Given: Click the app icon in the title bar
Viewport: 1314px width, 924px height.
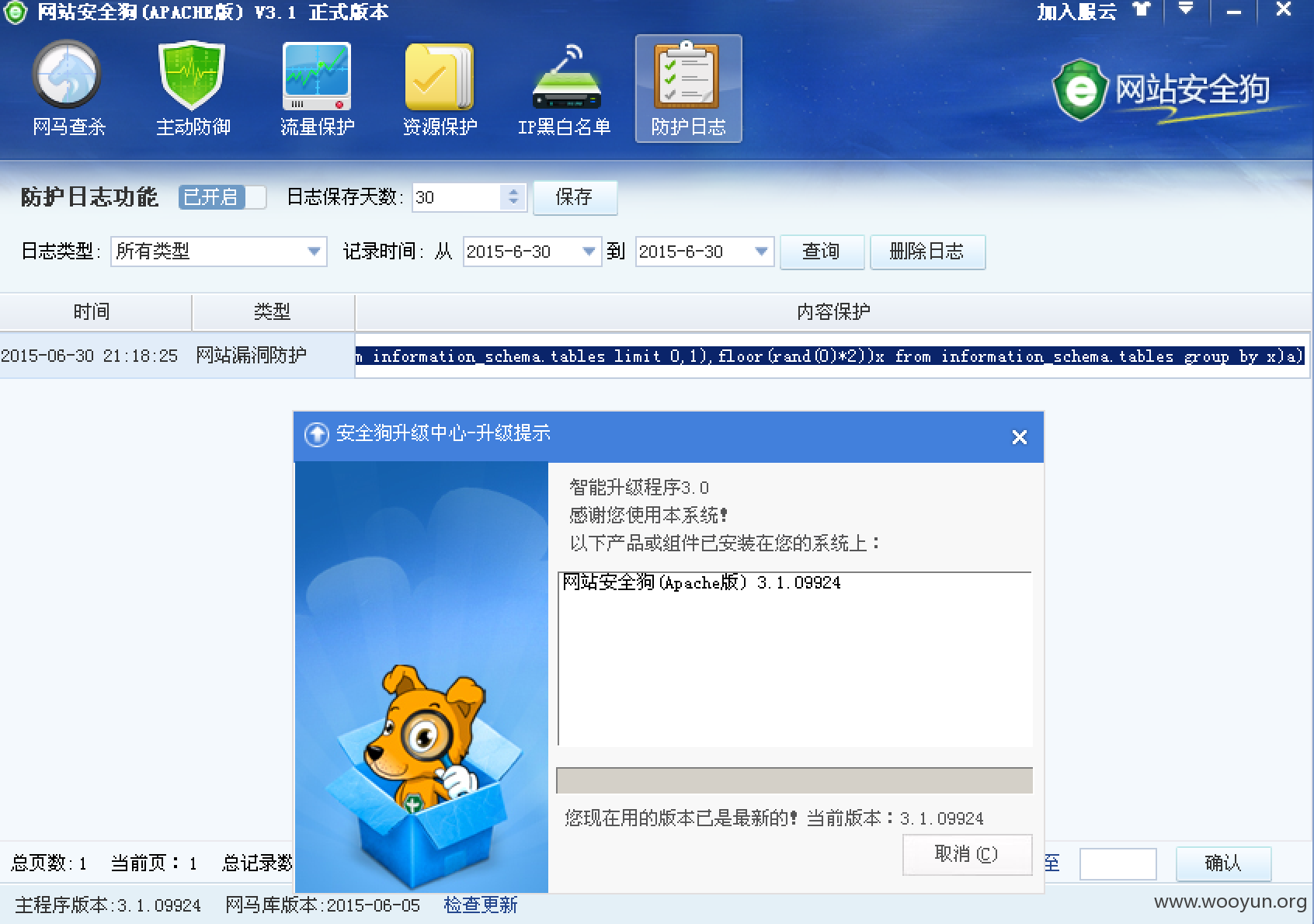Looking at the screenshot, I should point(15,13).
